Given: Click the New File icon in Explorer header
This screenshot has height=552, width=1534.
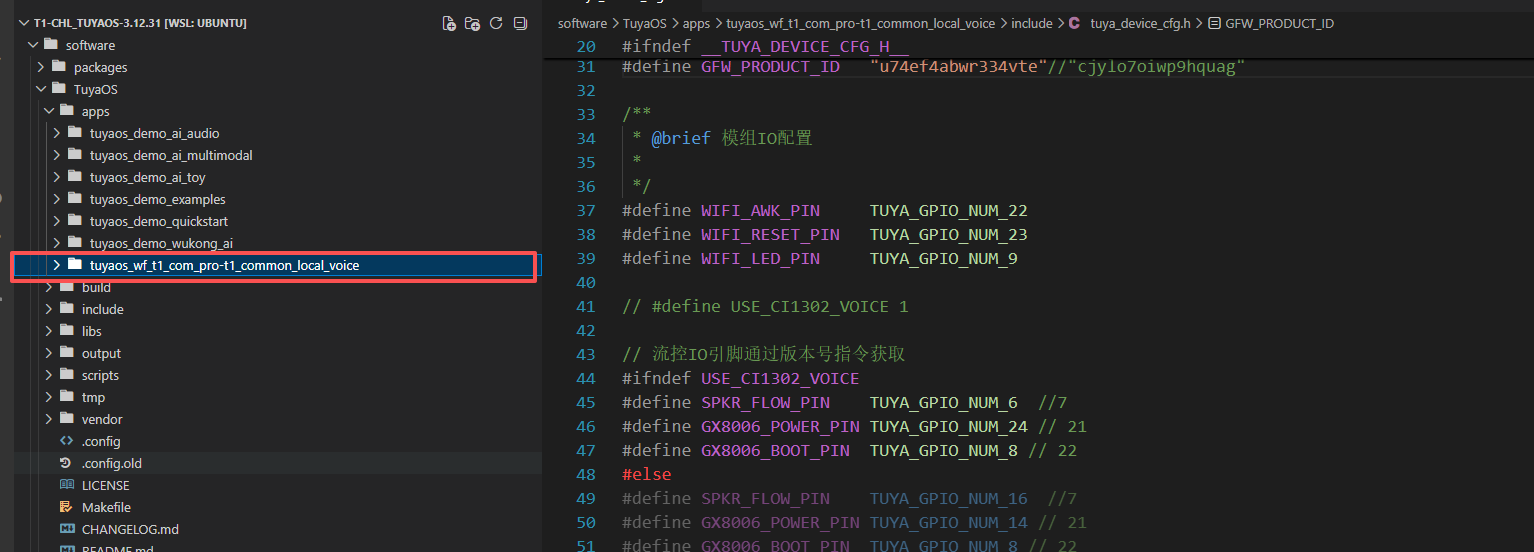Looking at the screenshot, I should point(449,23).
